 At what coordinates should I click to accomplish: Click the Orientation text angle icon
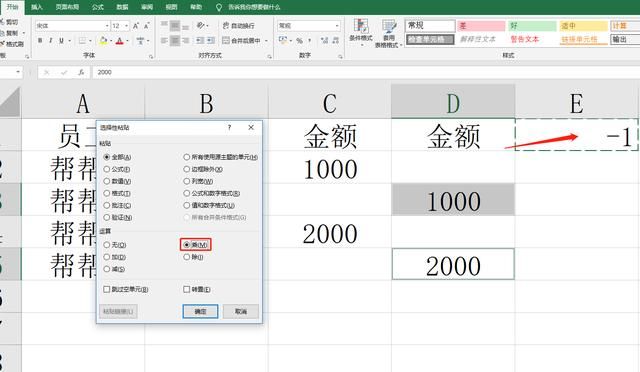[x=200, y=25]
